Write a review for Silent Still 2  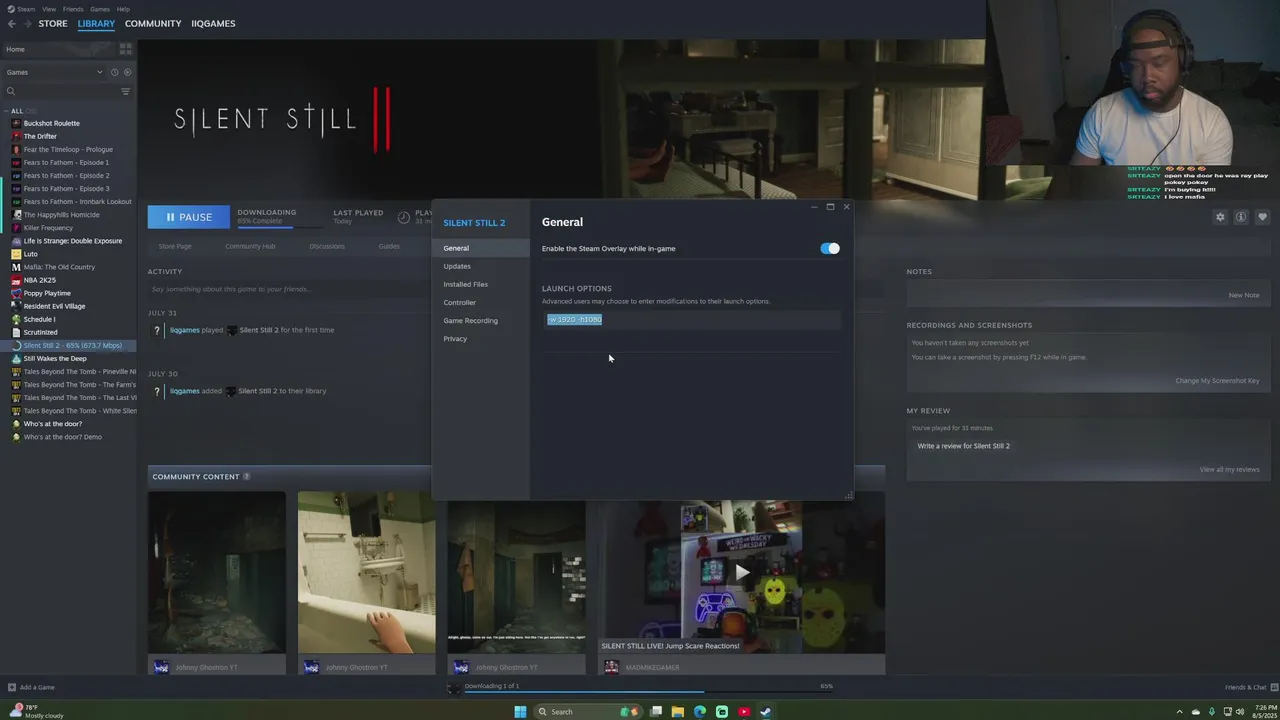pos(964,446)
